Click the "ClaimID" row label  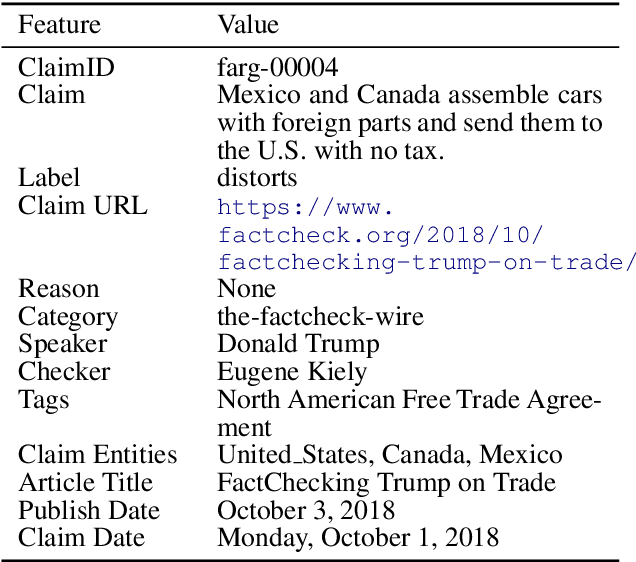tap(66, 68)
